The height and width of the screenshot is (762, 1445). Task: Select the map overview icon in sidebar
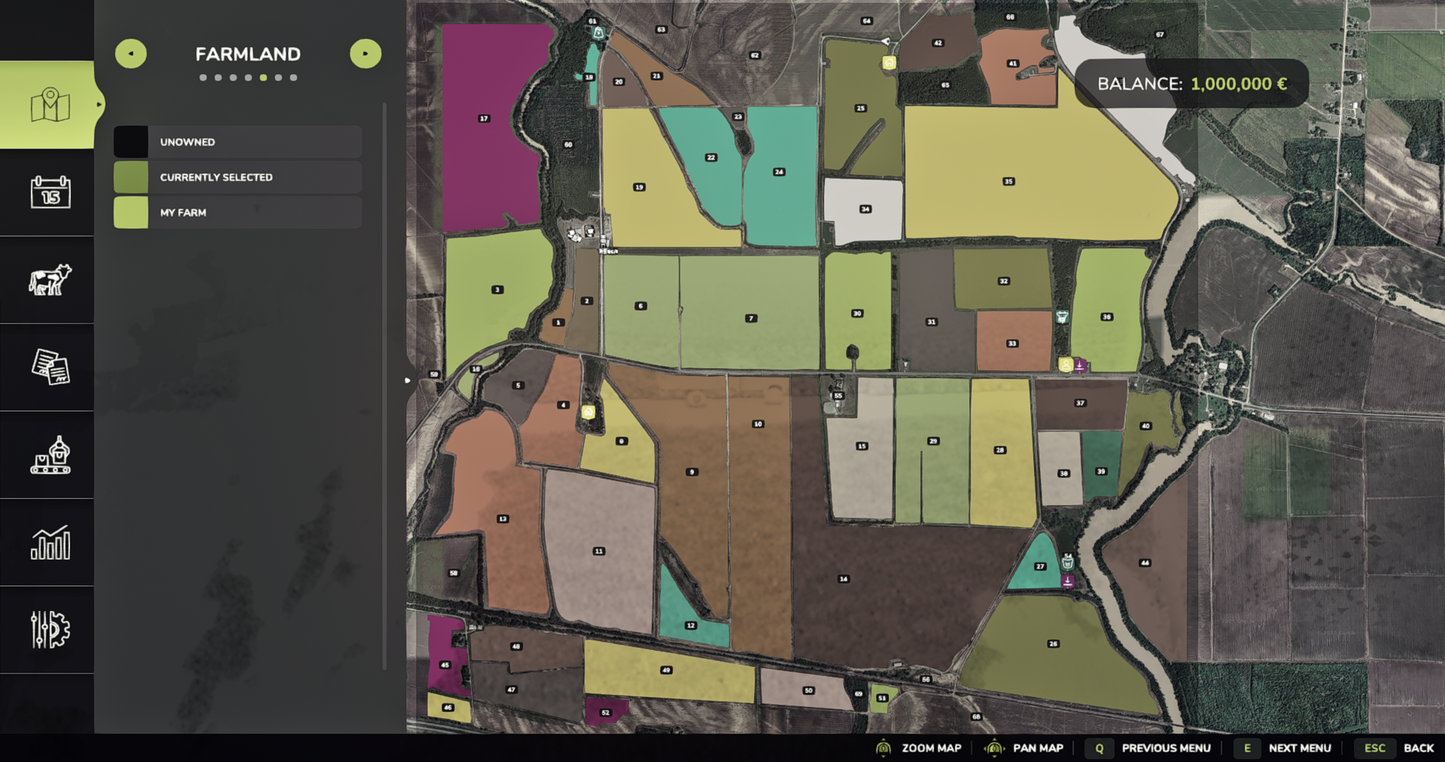49,105
